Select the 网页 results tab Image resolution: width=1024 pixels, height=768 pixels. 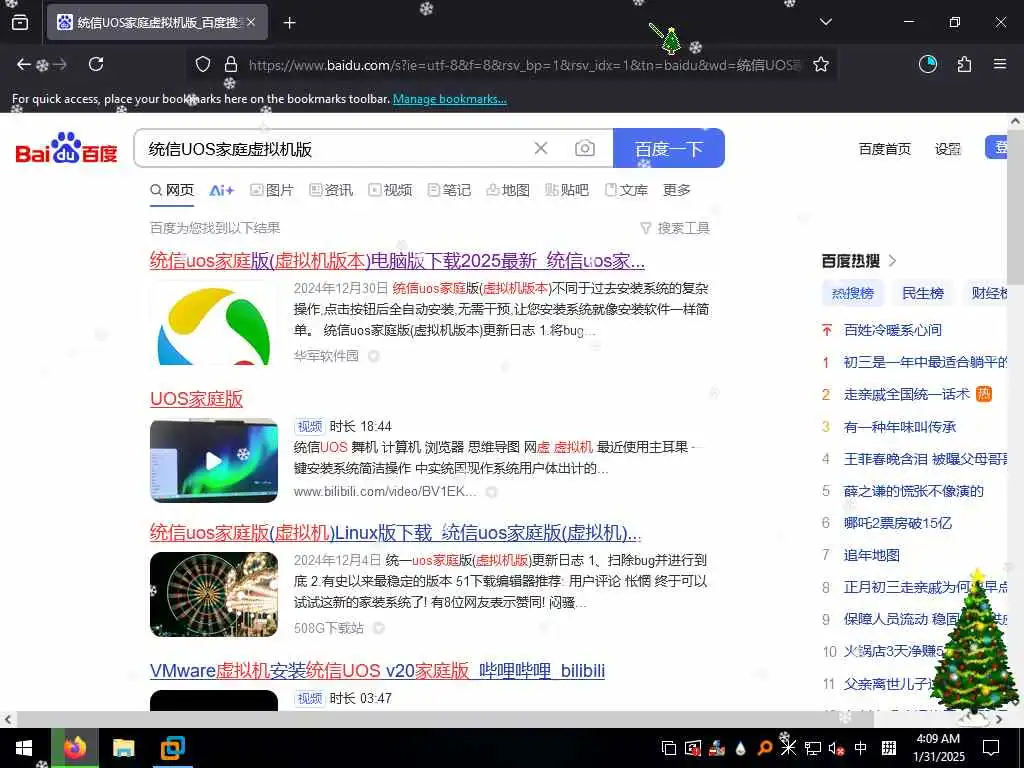tap(172, 190)
